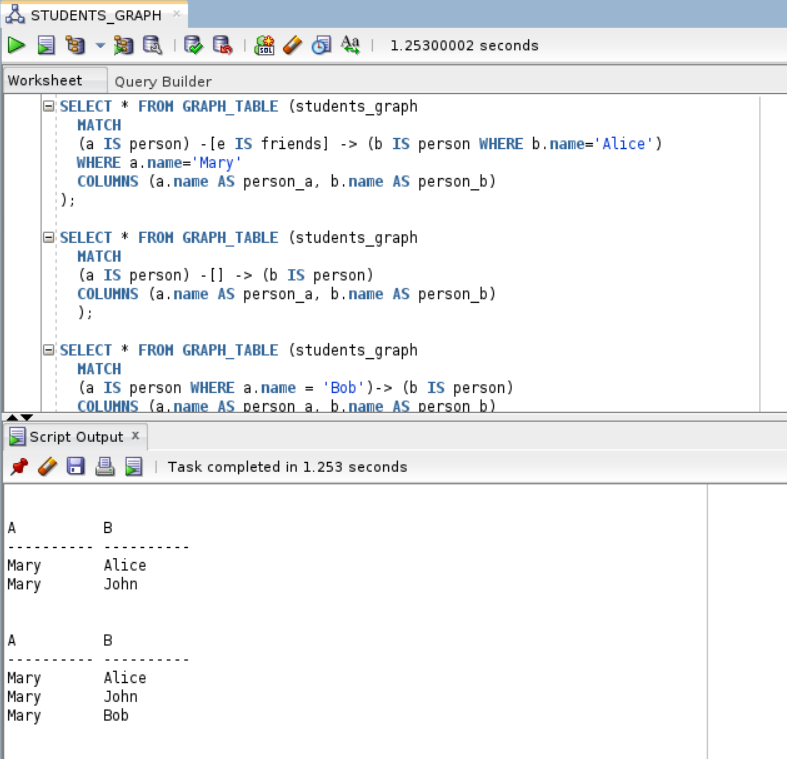
Task: Select the Worksheet tab
Action: tap(45, 80)
